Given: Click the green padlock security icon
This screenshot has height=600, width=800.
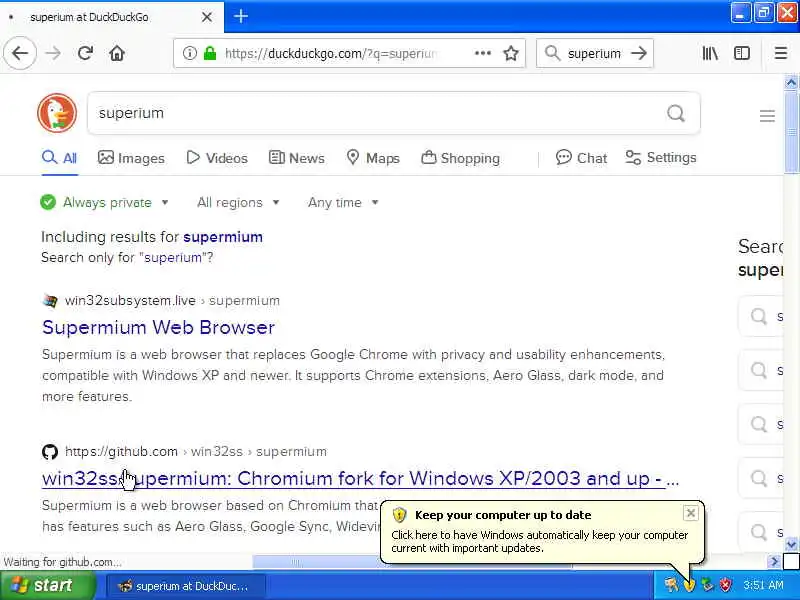Looking at the screenshot, I should [x=210, y=53].
